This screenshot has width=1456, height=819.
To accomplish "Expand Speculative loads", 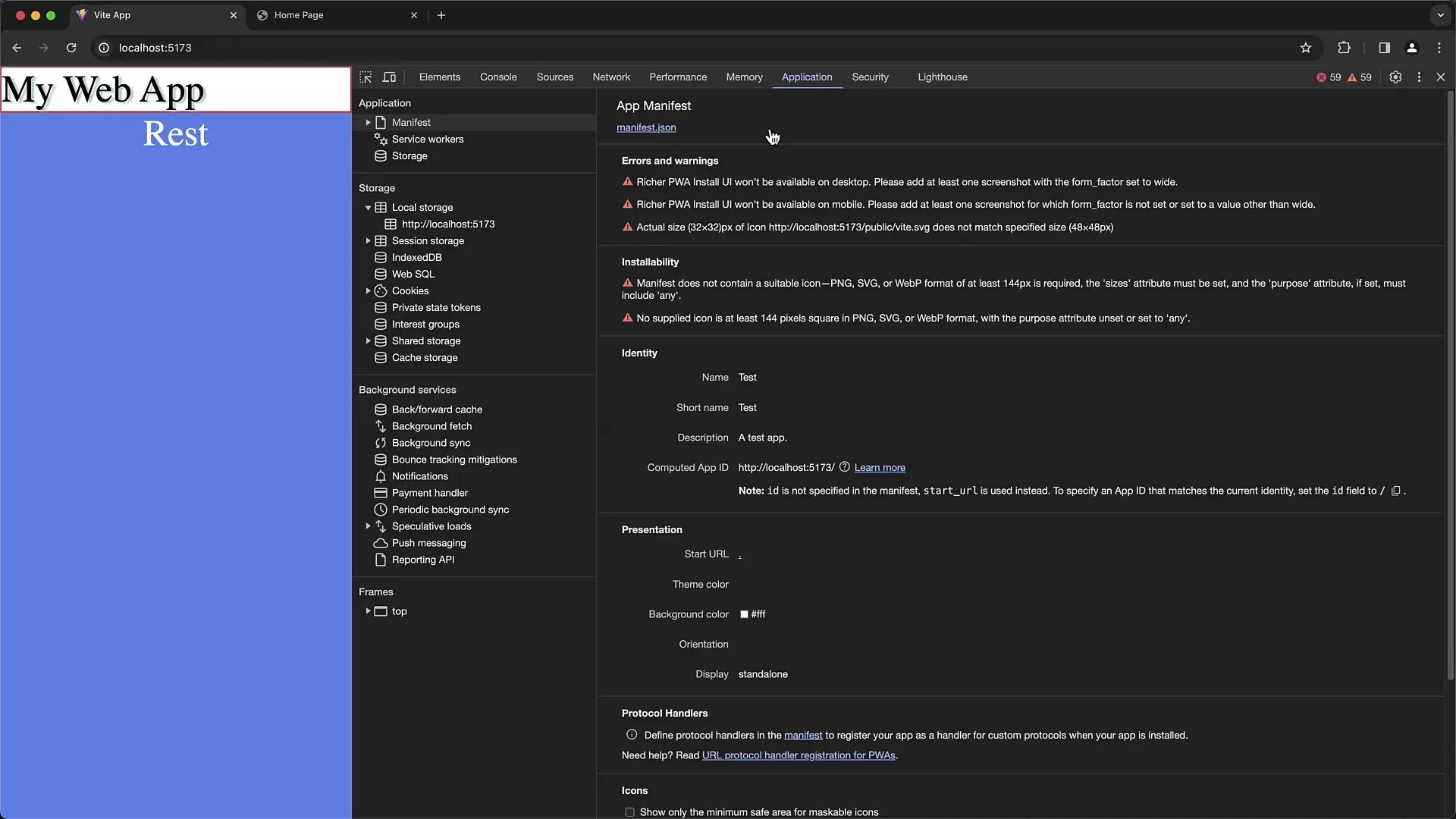I will [368, 526].
